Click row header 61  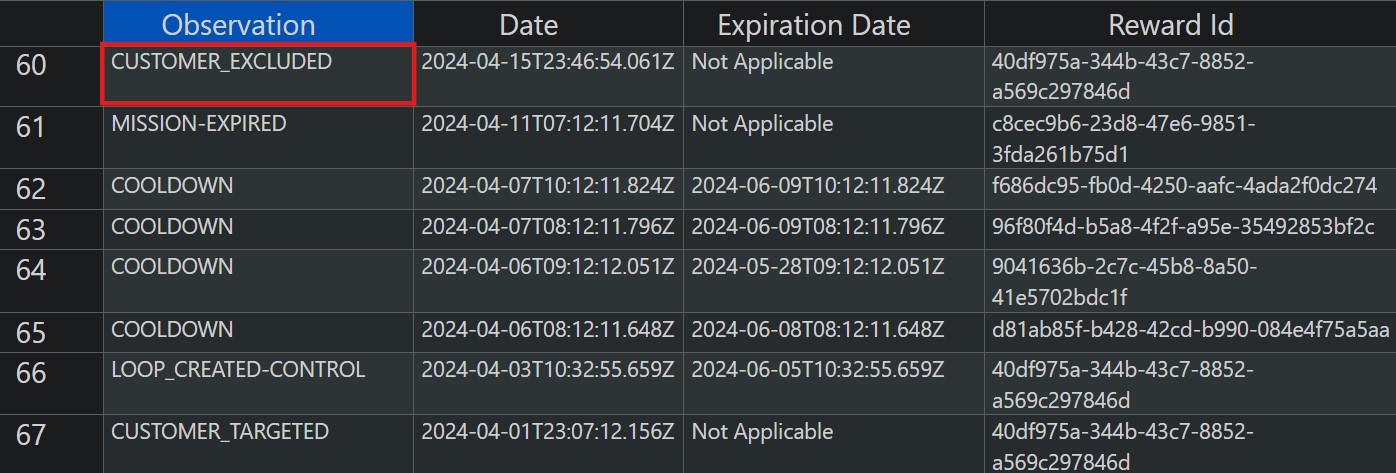pos(32,128)
